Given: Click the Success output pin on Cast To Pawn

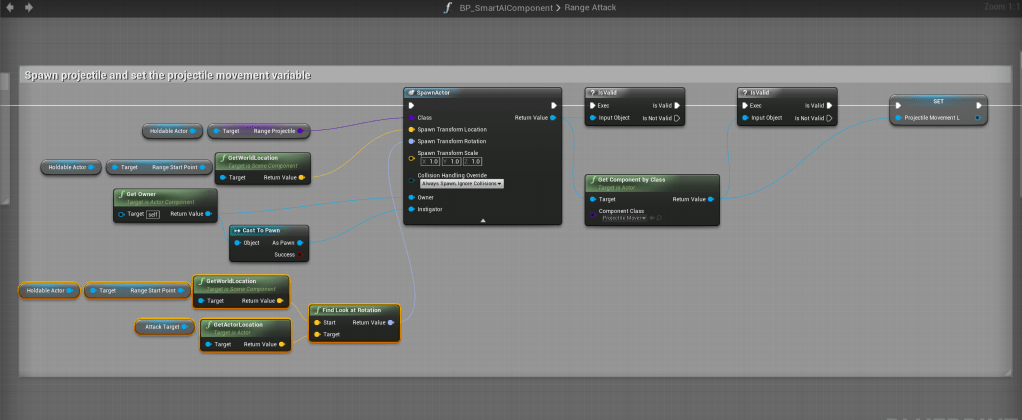Looking at the screenshot, I should coord(301,254).
